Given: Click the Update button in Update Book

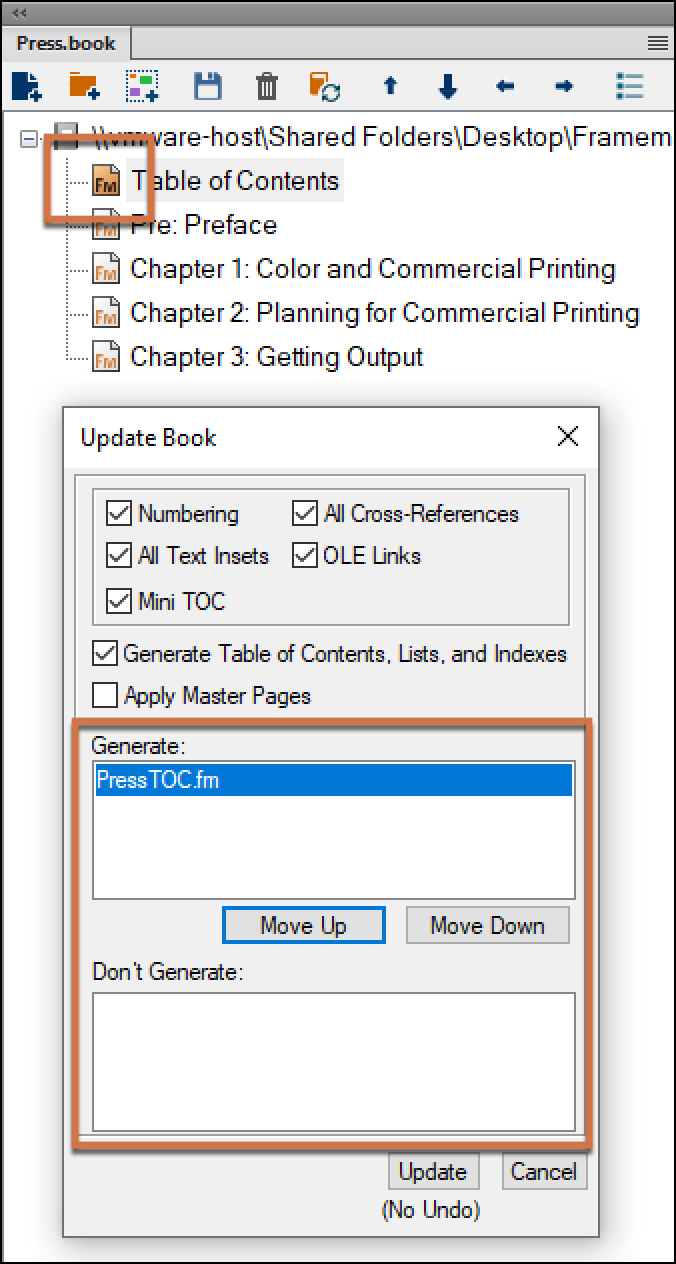Looking at the screenshot, I should (x=433, y=1171).
